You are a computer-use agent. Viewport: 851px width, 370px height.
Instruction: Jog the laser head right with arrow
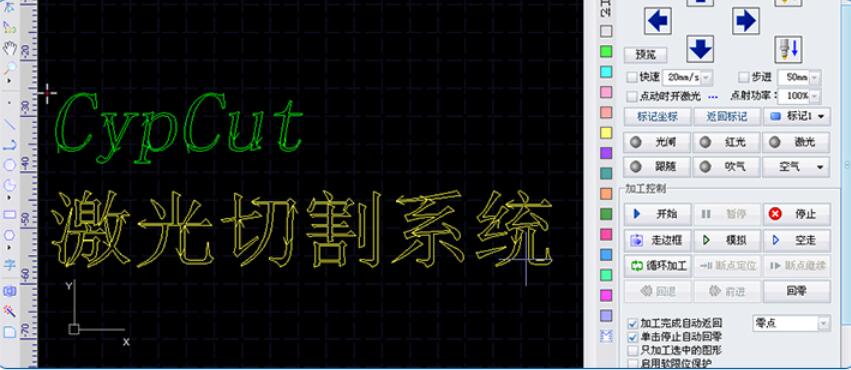746,21
